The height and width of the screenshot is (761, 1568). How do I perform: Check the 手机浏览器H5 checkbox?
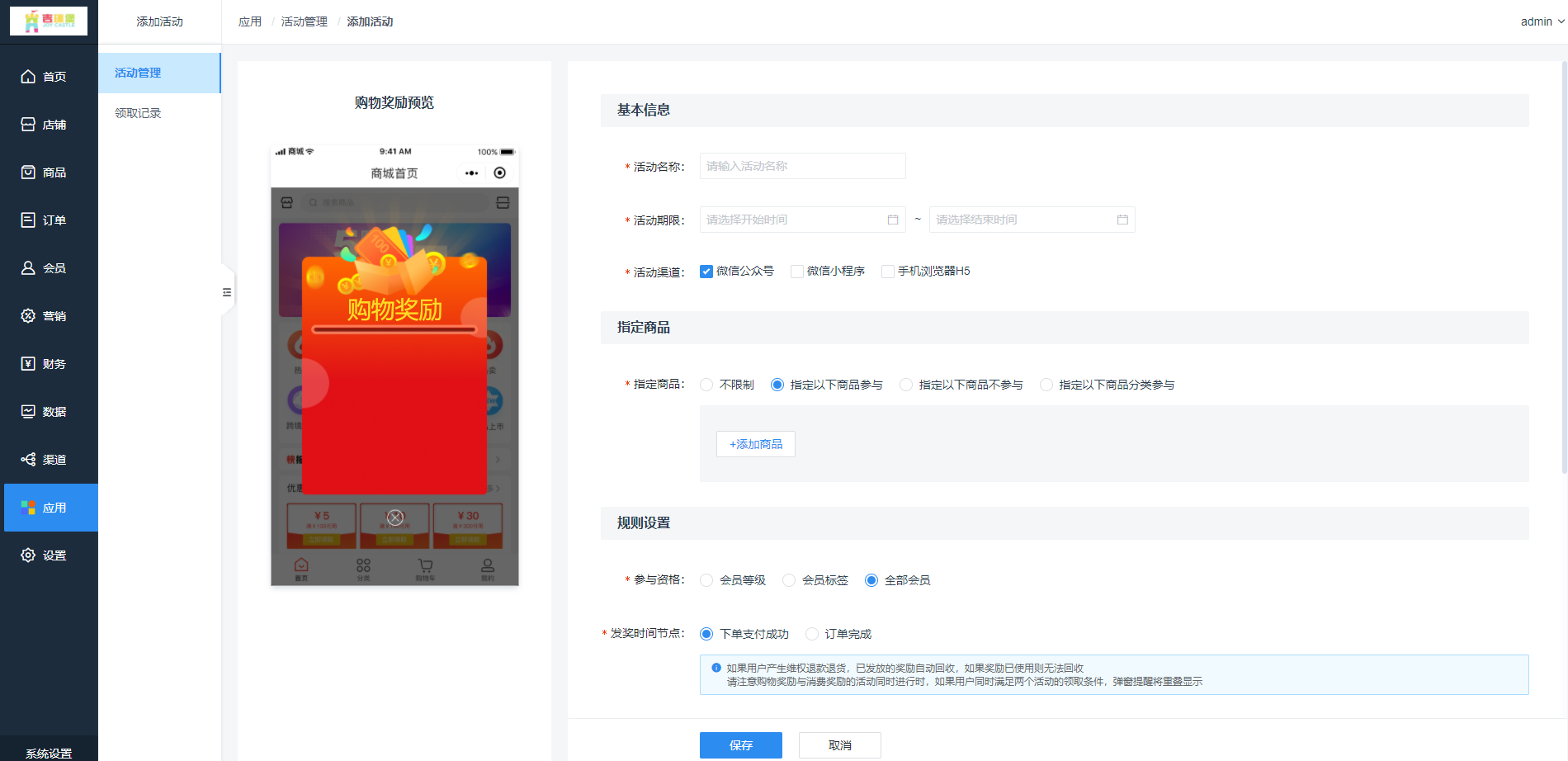[888, 272]
